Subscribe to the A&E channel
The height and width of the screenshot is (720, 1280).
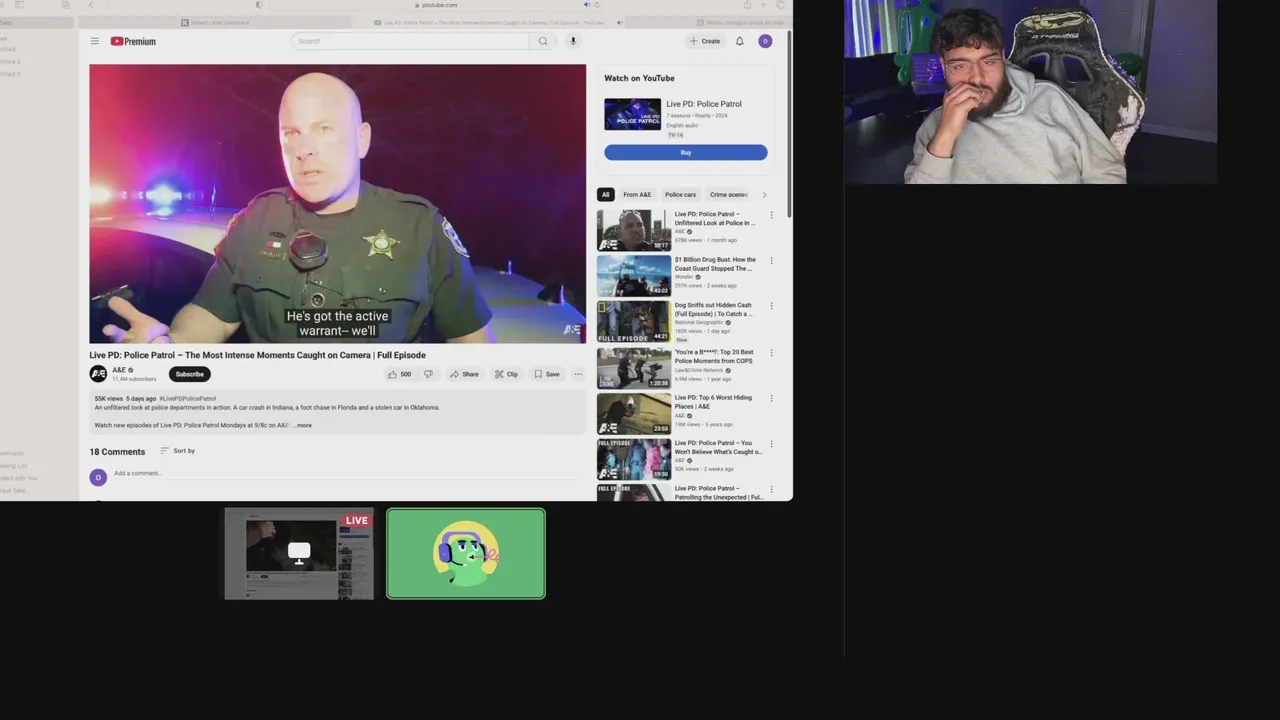(x=189, y=374)
